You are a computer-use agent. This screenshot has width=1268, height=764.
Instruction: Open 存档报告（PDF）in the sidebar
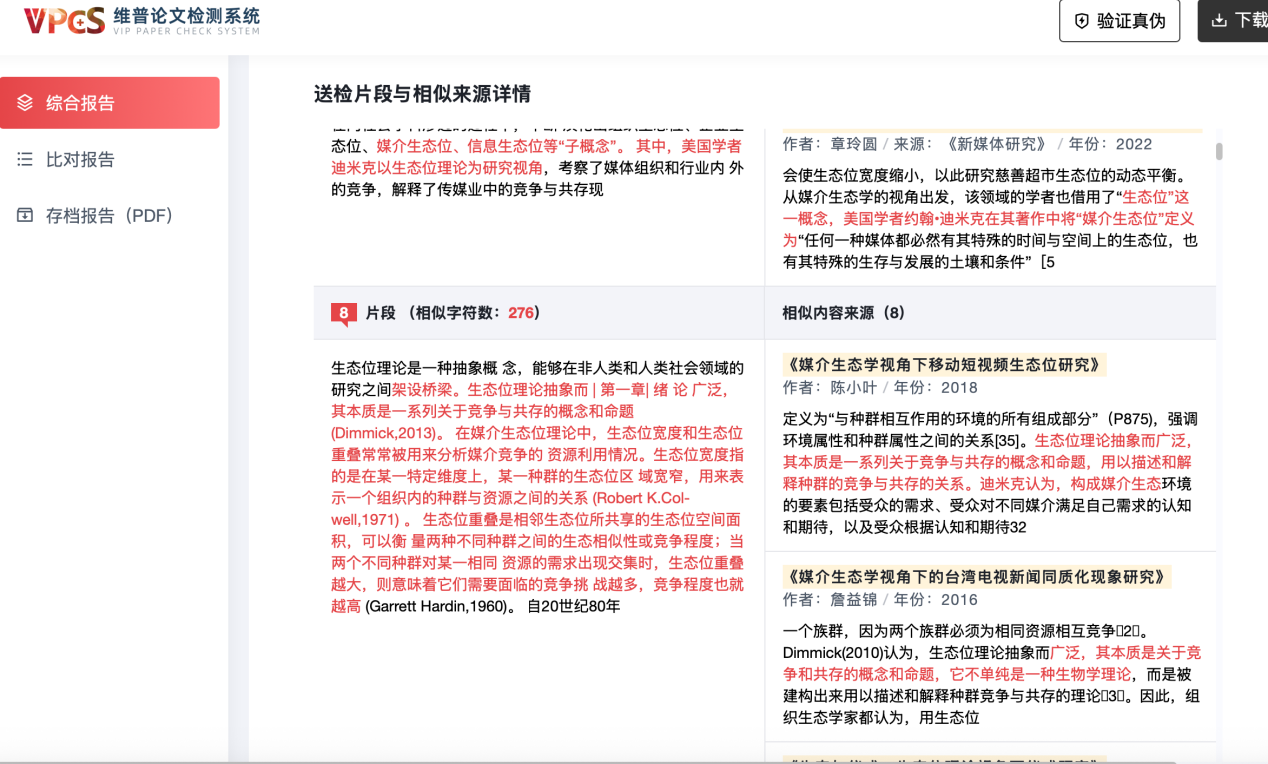click(x=110, y=215)
